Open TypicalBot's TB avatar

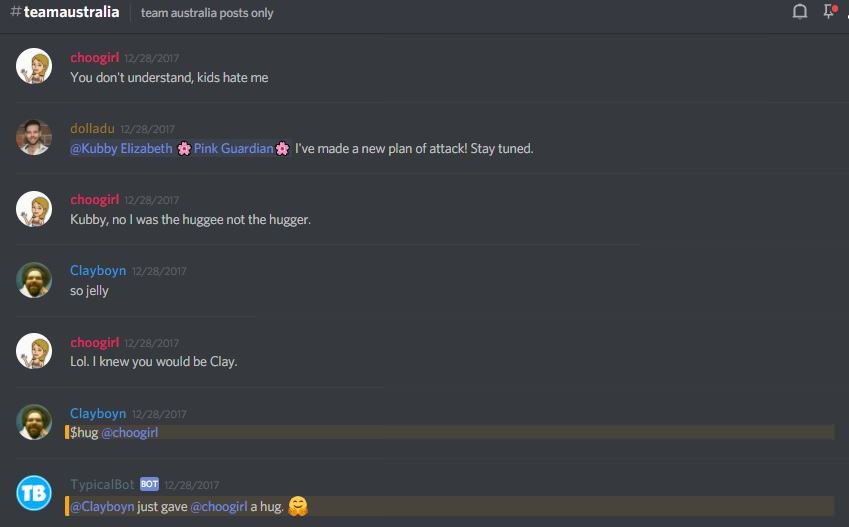click(34, 493)
